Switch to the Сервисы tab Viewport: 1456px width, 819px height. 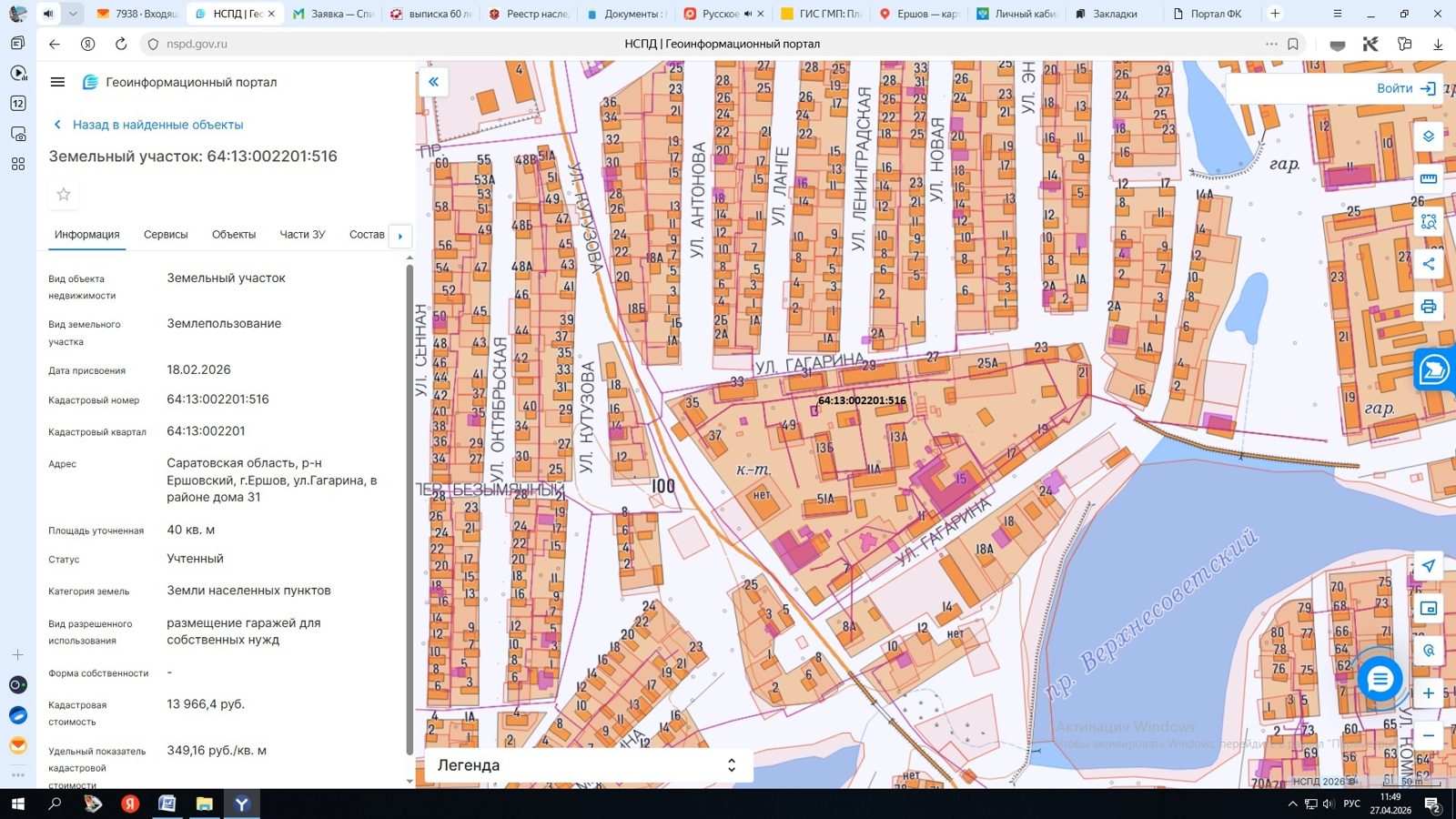coord(166,235)
